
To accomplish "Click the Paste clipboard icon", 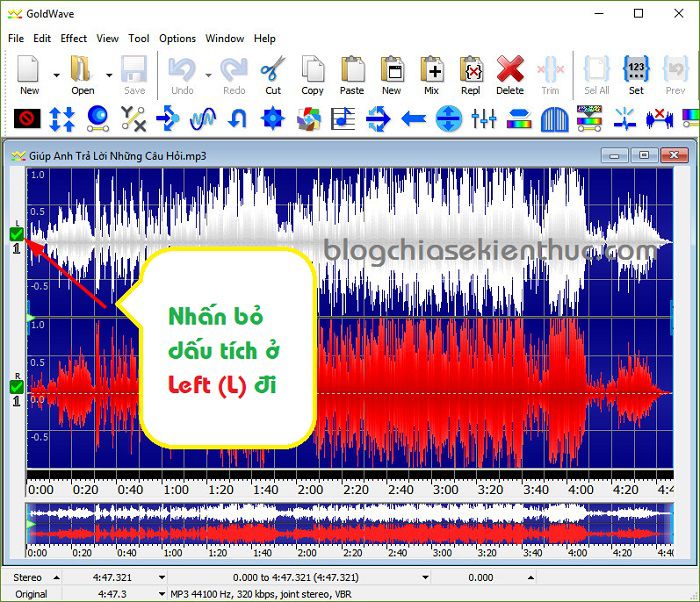I will 352,69.
